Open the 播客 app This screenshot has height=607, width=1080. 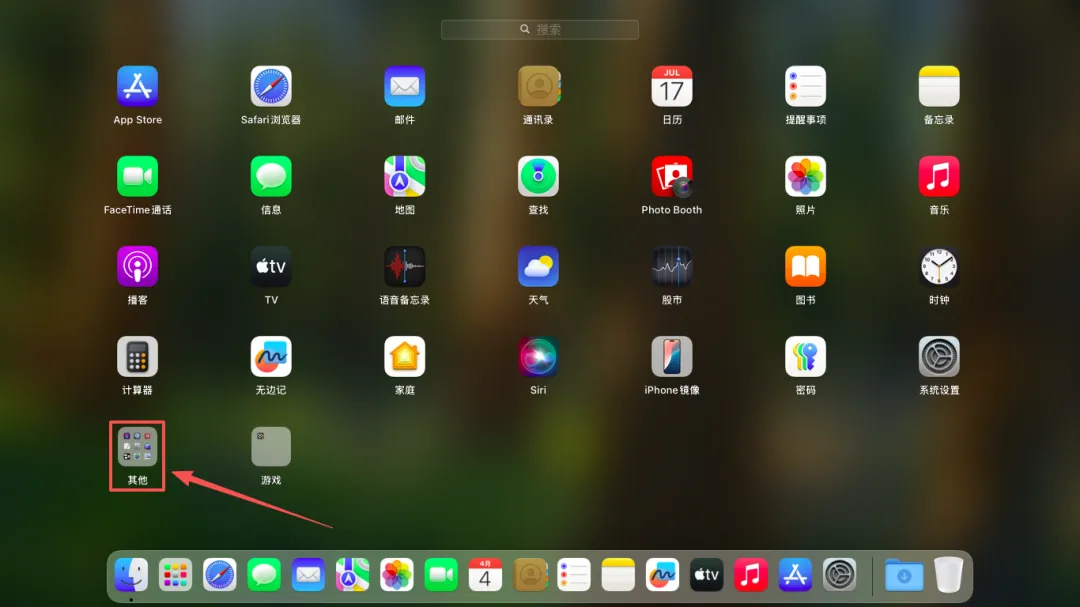(x=137, y=267)
